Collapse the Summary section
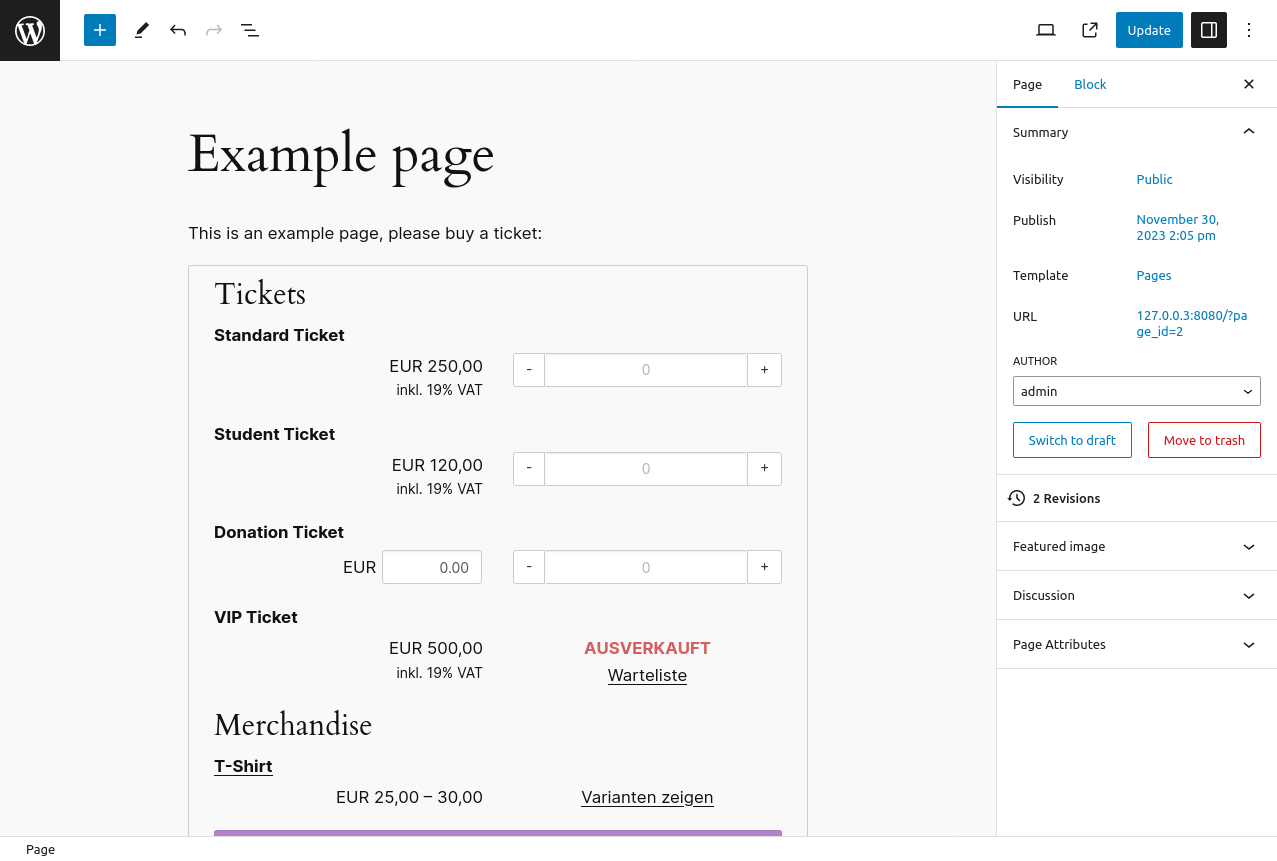Viewport: 1277px width, 861px height. (x=1248, y=132)
